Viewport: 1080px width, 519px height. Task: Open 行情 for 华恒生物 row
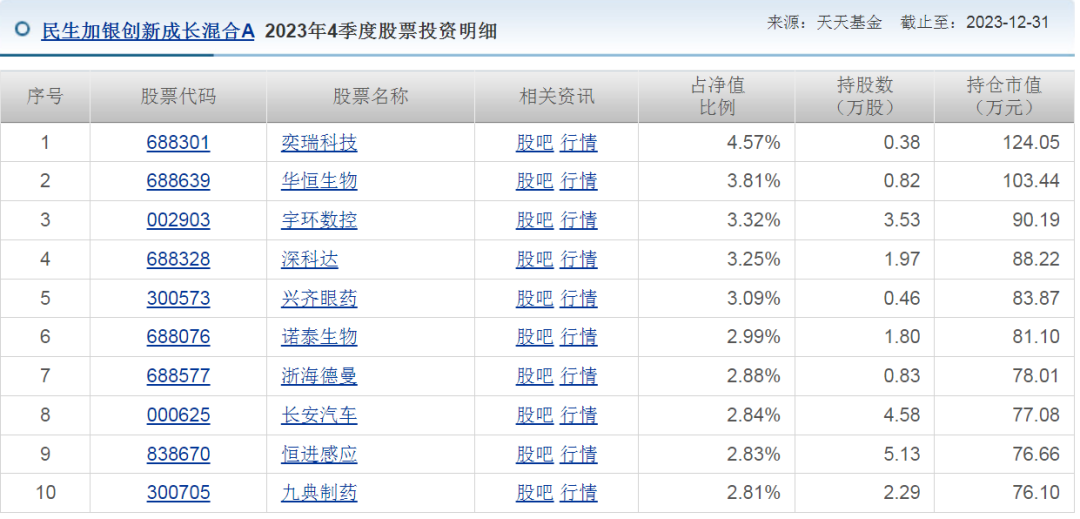pyautogui.click(x=579, y=181)
